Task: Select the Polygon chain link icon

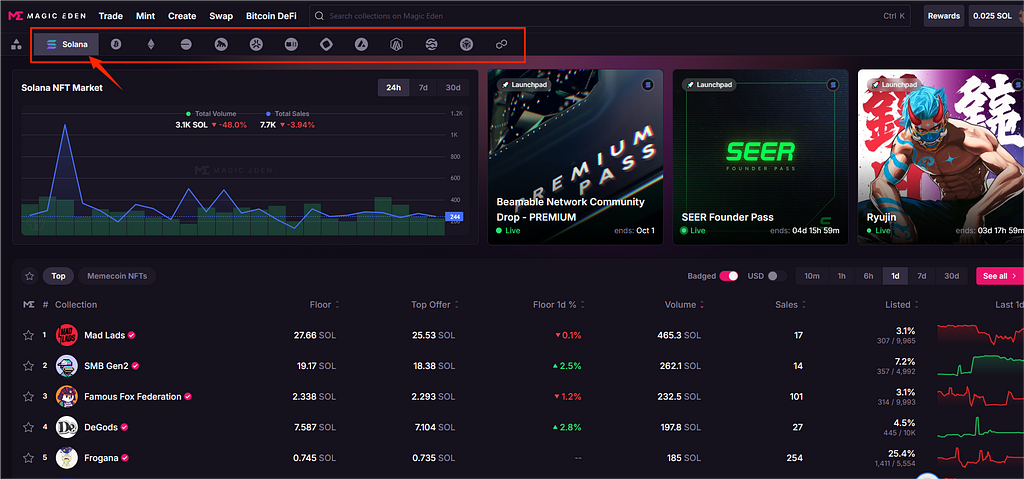Action: [501, 44]
